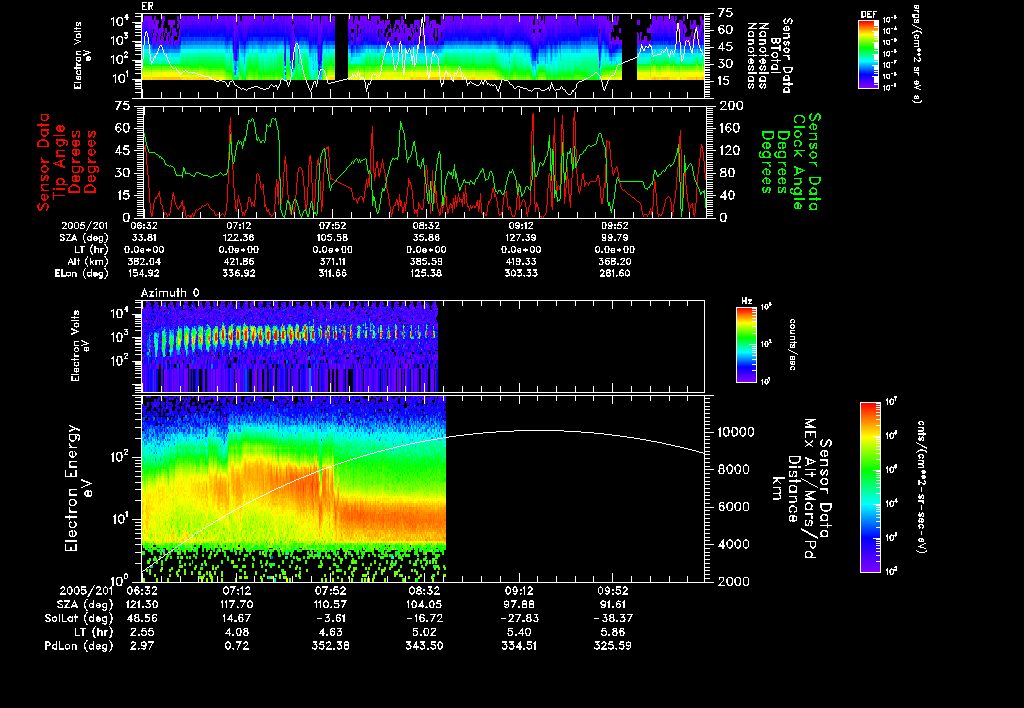Select altitude value 371.11

pos(332,261)
